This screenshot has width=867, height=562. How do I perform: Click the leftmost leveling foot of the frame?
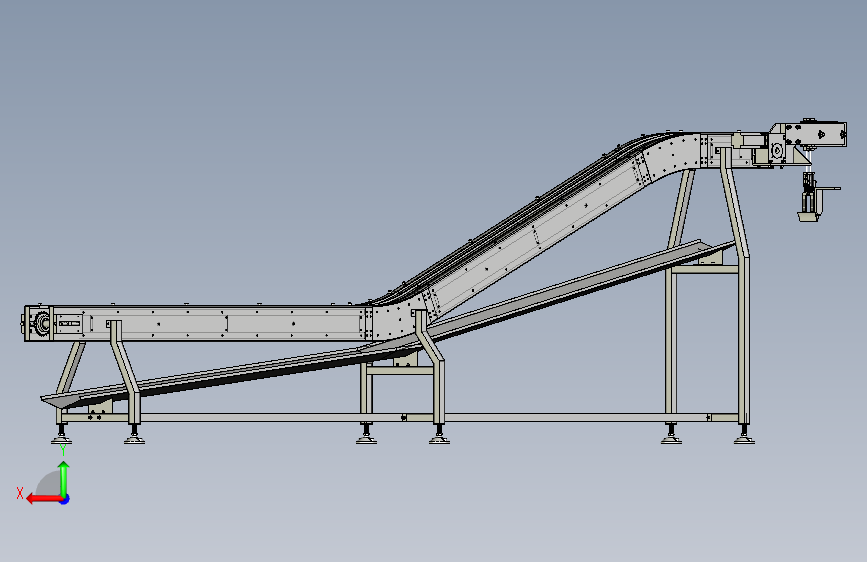tap(61, 435)
